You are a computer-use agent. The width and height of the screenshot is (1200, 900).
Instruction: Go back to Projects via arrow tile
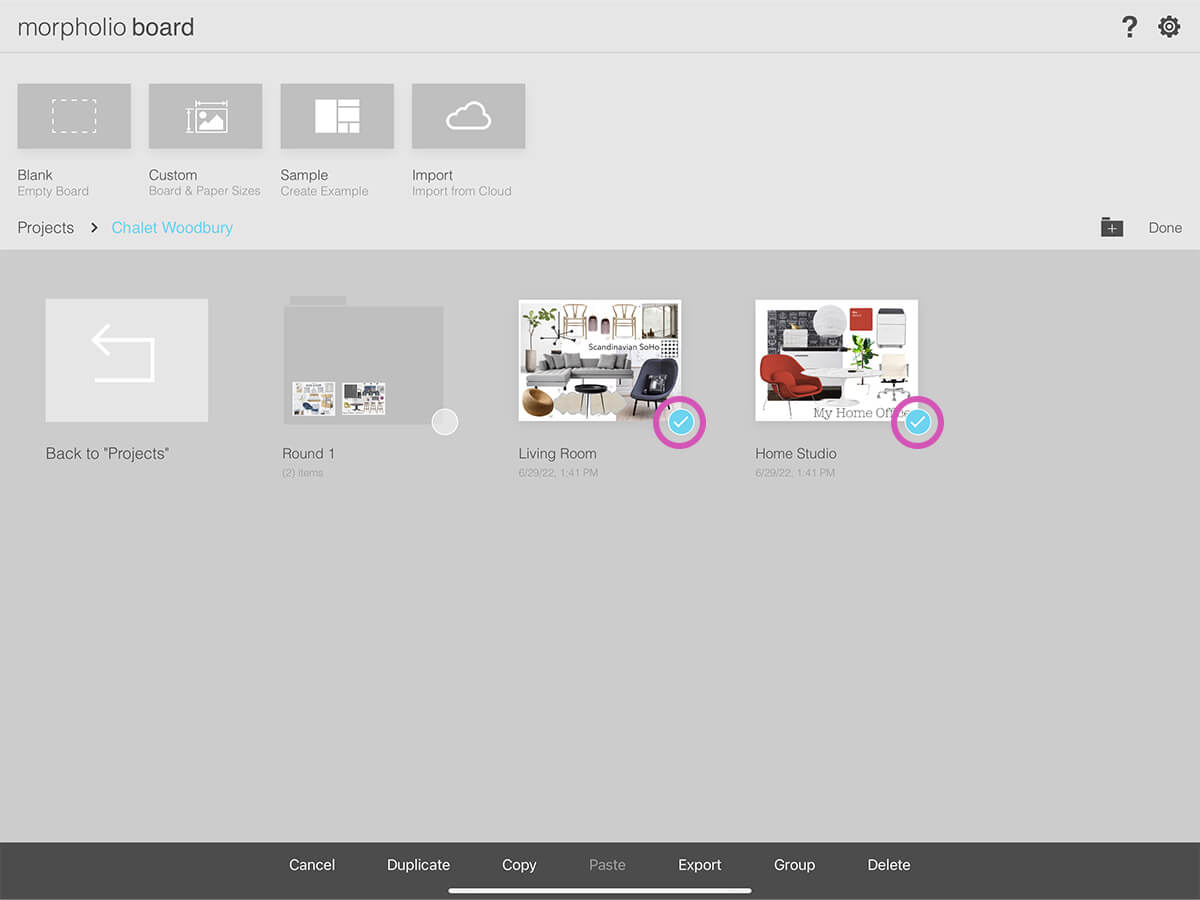[127, 360]
